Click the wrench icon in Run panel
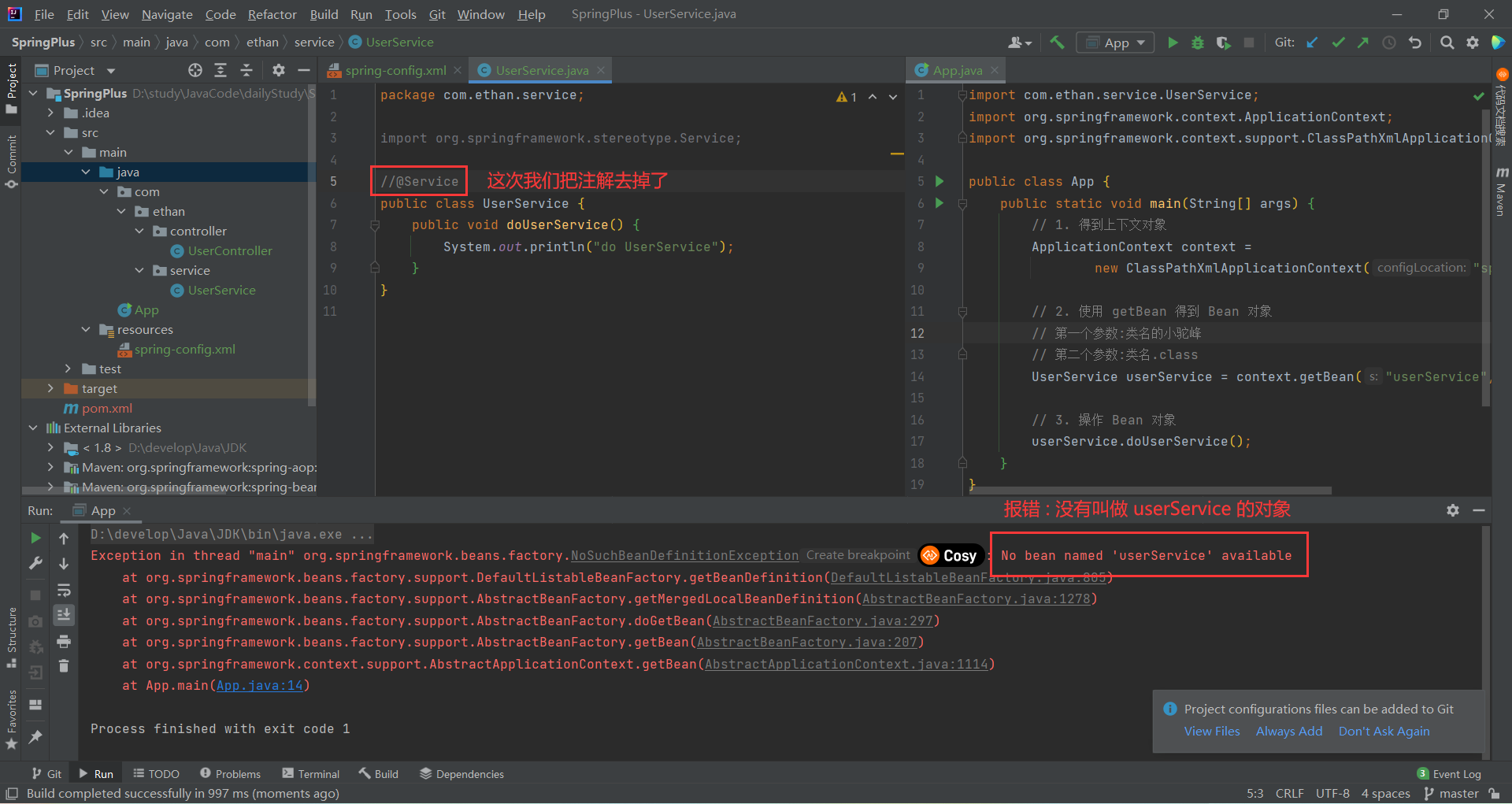Viewport: 1512px width, 804px height. pos(35,563)
